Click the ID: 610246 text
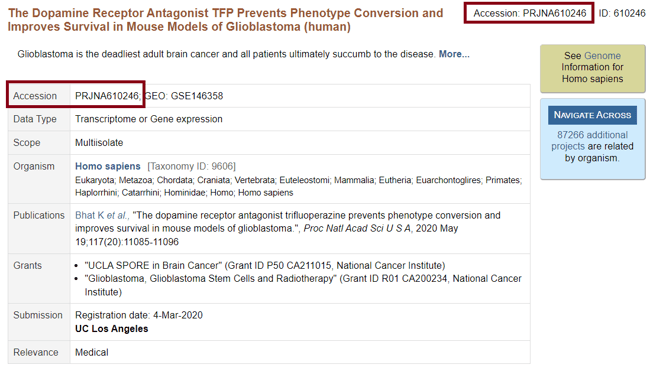 pos(622,13)
